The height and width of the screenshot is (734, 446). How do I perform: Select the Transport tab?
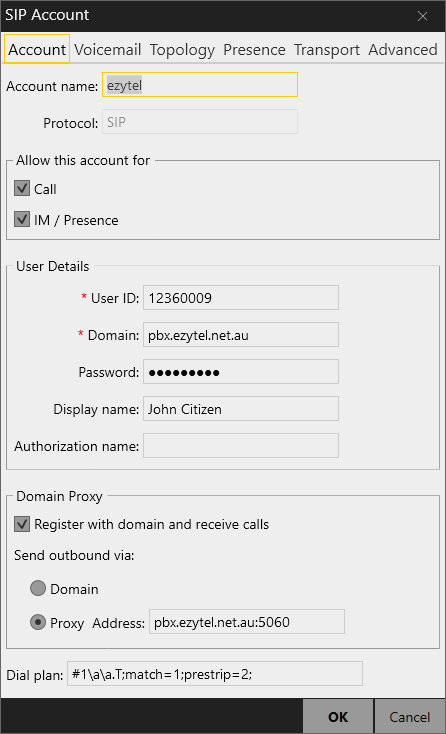pos(327,50)
